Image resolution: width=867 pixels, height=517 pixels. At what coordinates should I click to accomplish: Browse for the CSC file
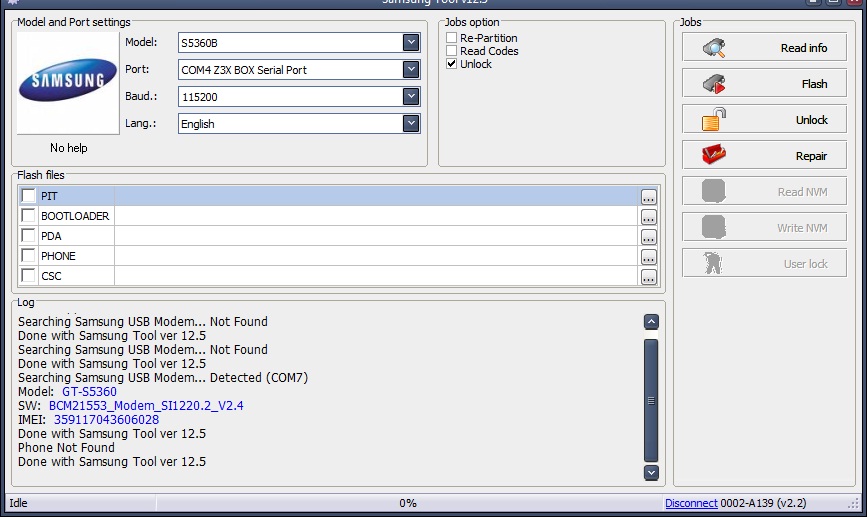pos(649,276)
